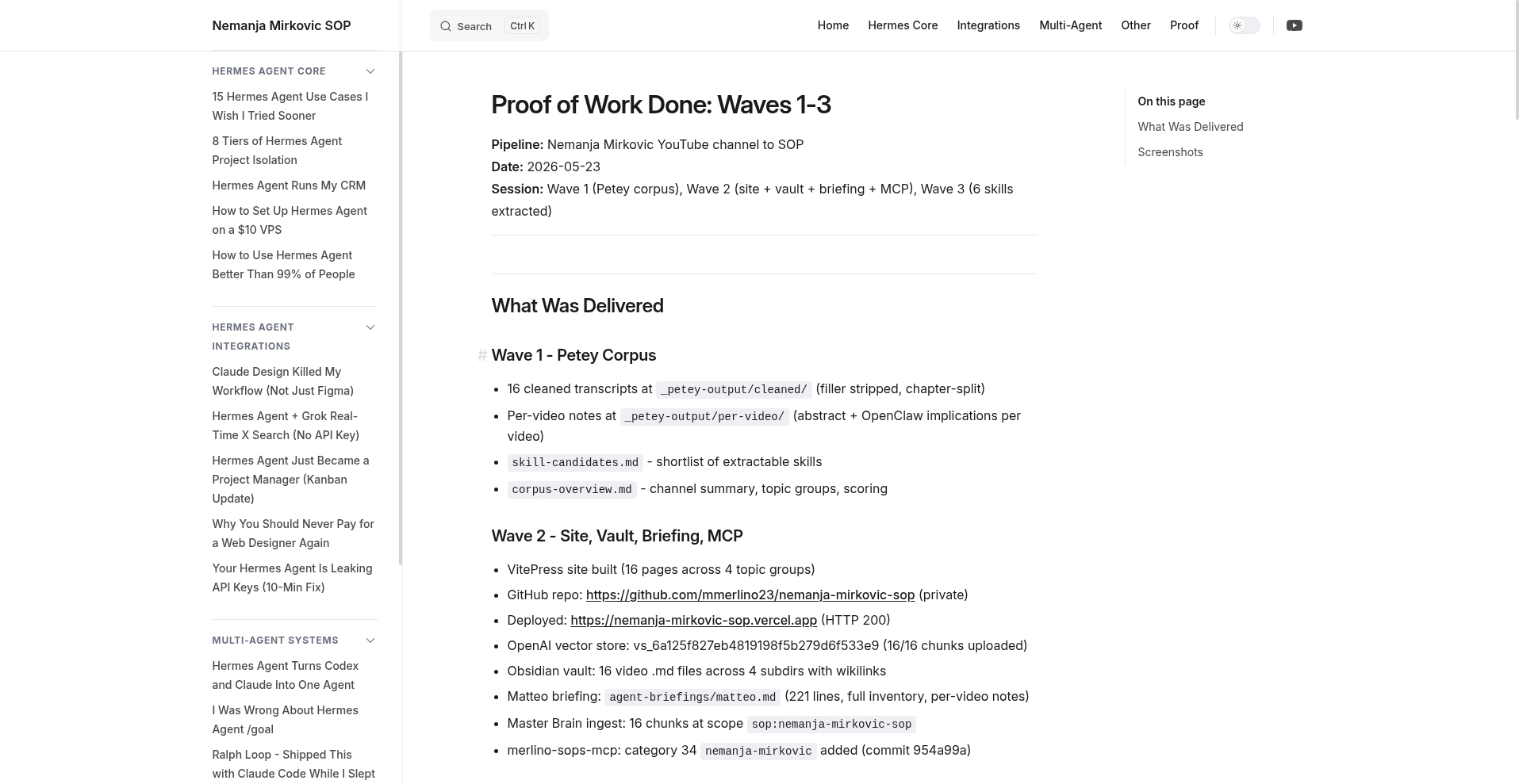1519x784 pixels.
Task: Click the corpus-overview.md code text
Action: (572, 489)
